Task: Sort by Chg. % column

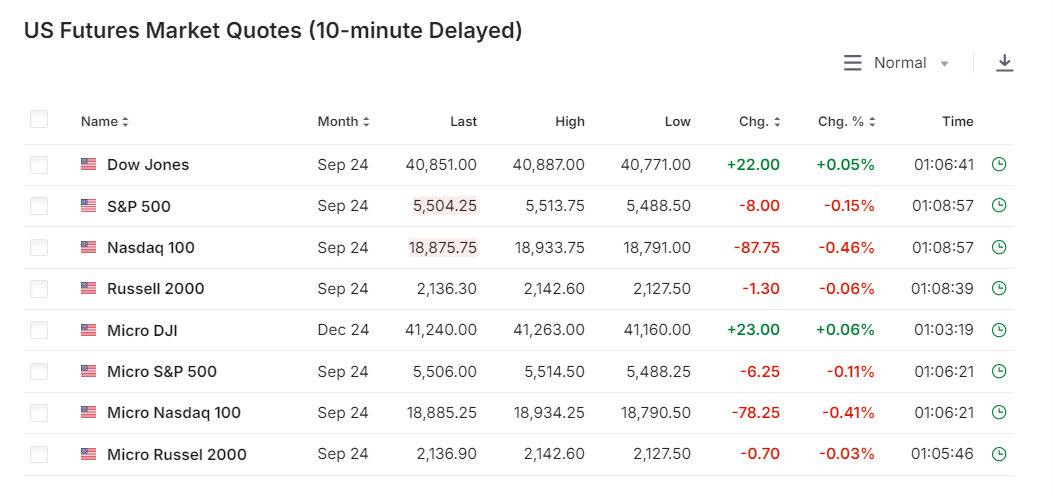Action: (x=847, y=122)
